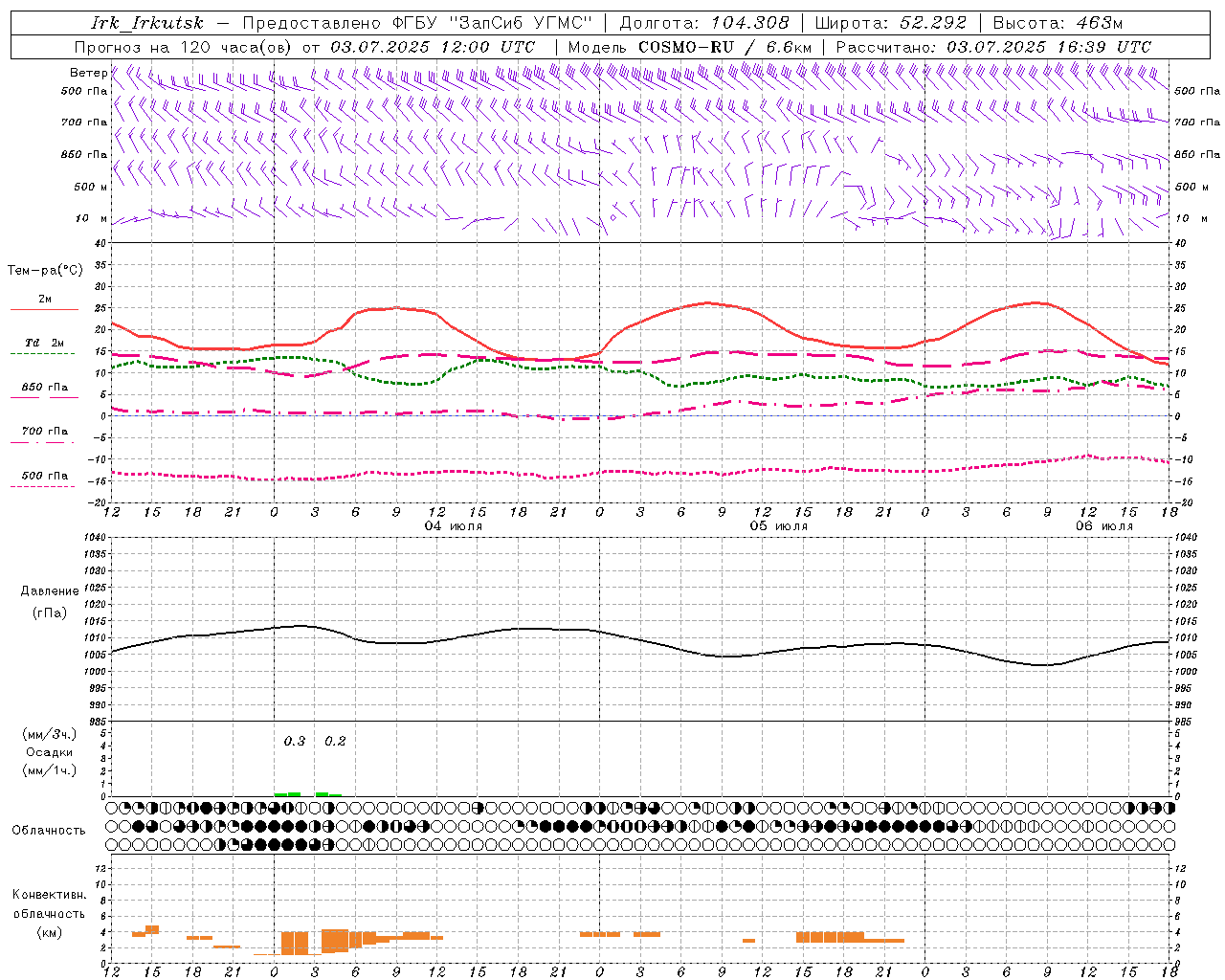This screenshot has height=980, width=1225.
Task: Click the 06 июля date label
Action: (x=1104, y=526)
